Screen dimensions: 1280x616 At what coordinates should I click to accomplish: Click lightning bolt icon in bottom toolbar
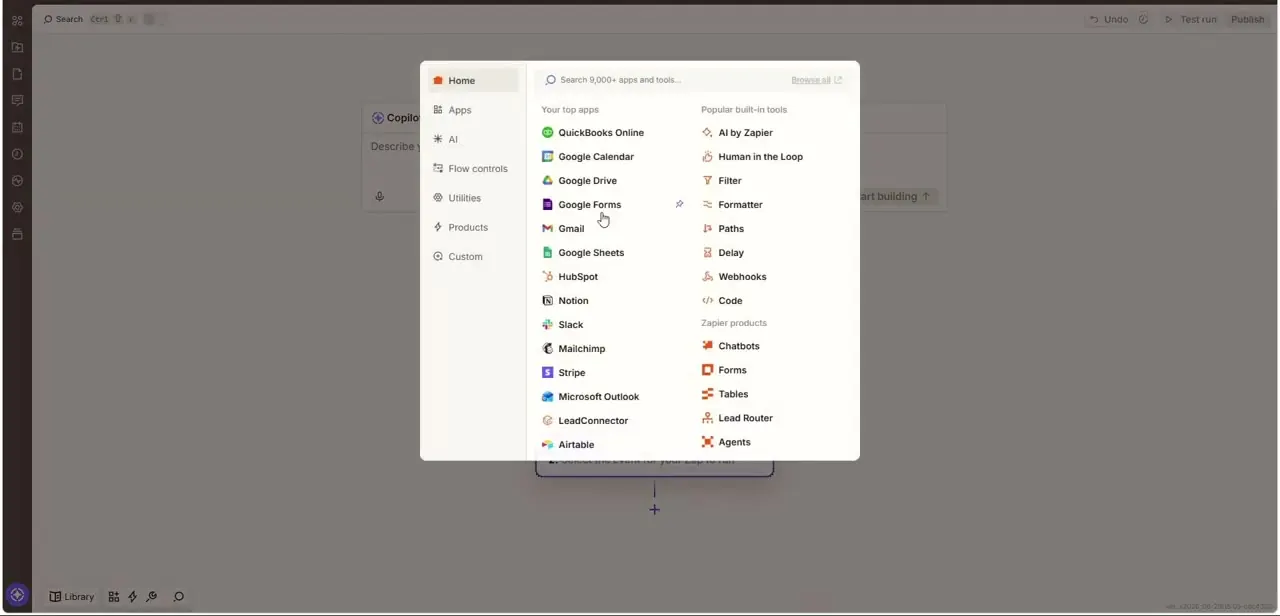coord(132,596)
